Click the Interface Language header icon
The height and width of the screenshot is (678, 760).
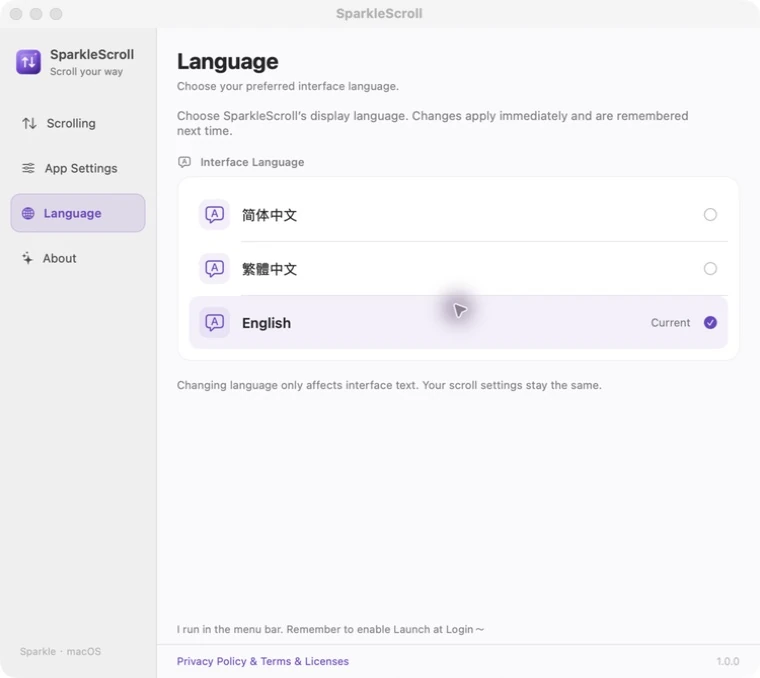(x=184, y=162)
